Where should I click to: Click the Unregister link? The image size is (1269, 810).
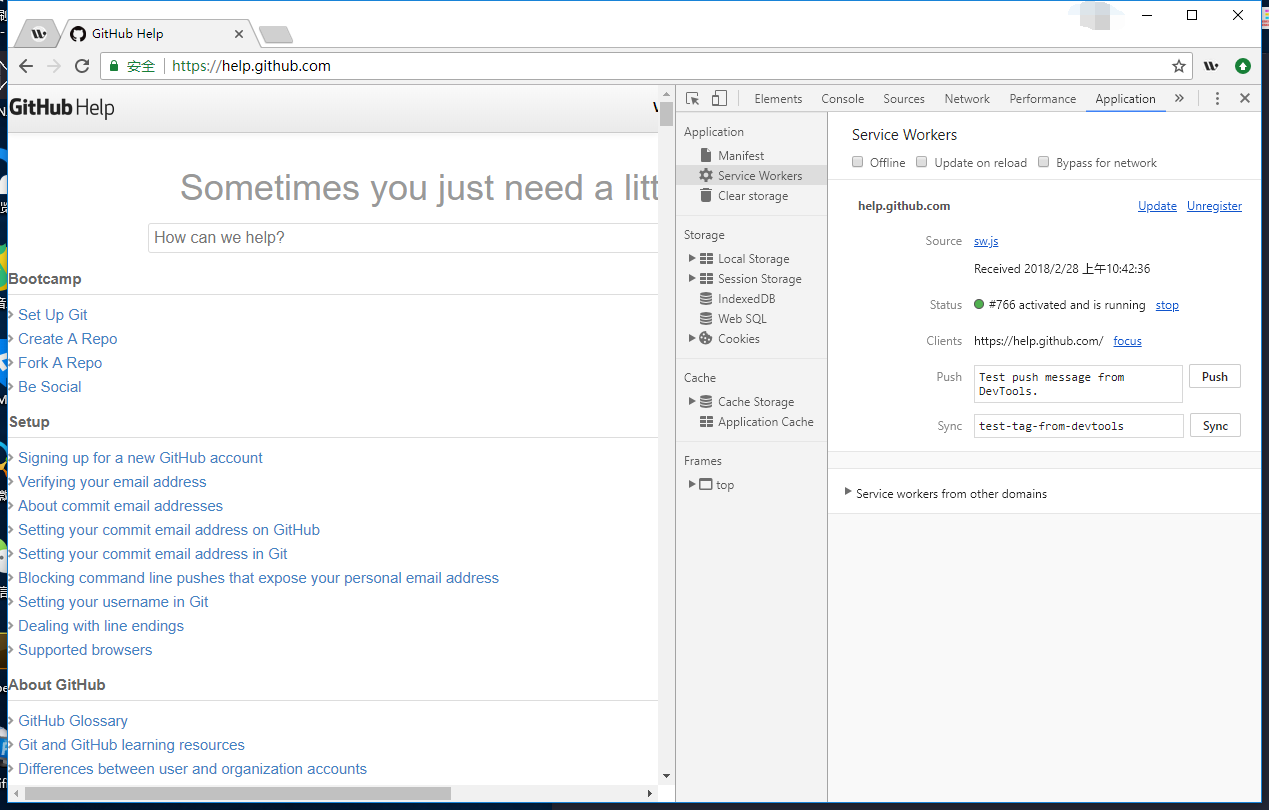point(1214,206)
